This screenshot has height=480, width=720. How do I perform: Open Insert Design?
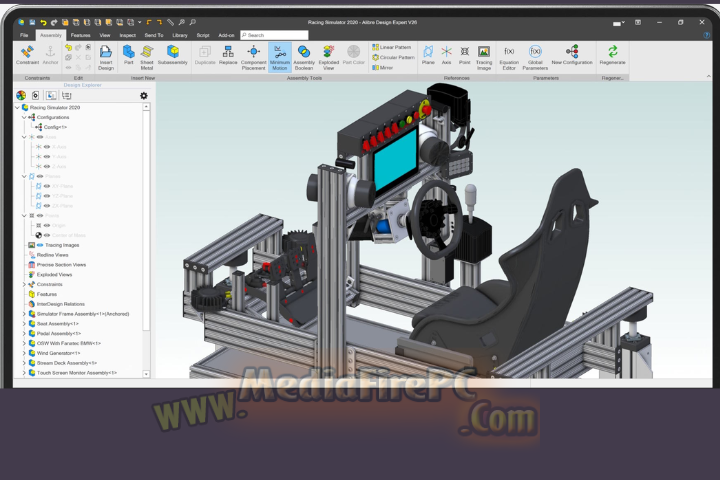pos(106,57)
